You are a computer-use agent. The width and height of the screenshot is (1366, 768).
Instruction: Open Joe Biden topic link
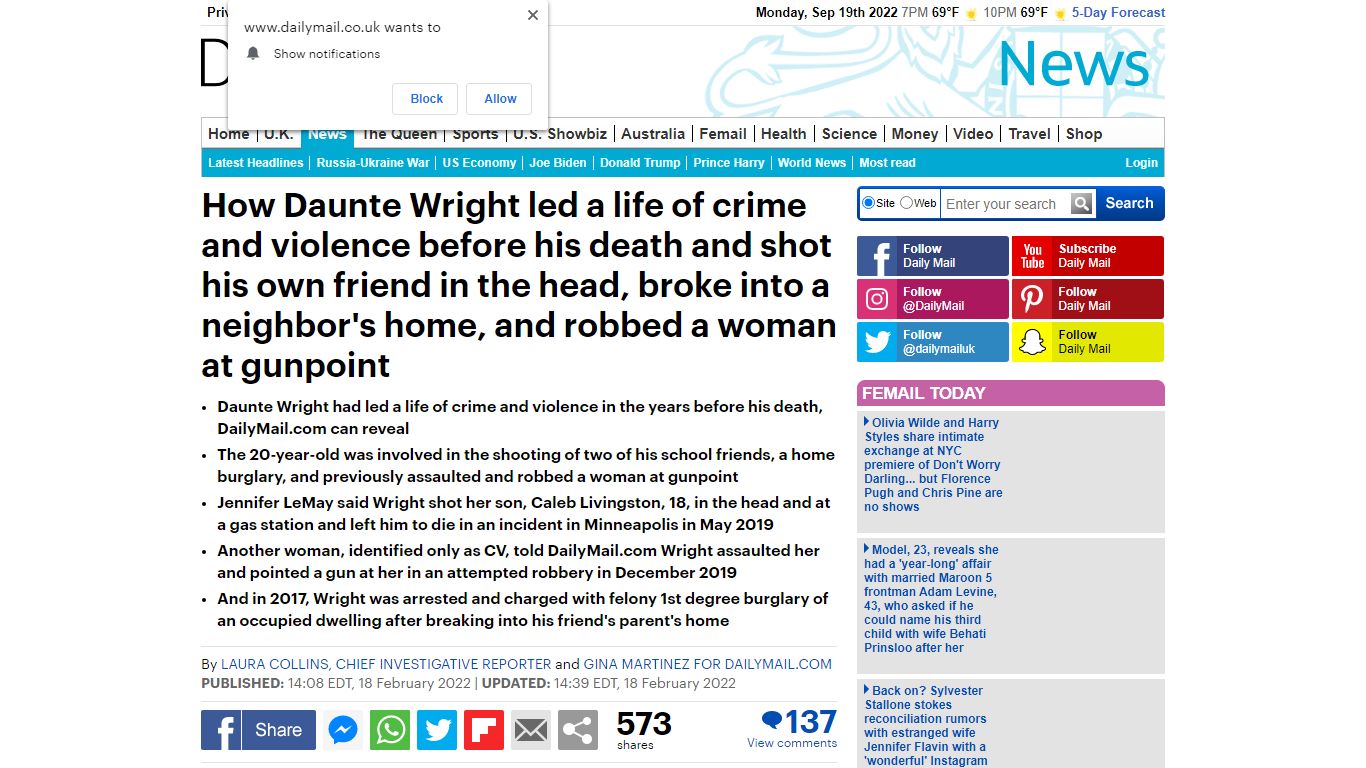pos(558,163)
